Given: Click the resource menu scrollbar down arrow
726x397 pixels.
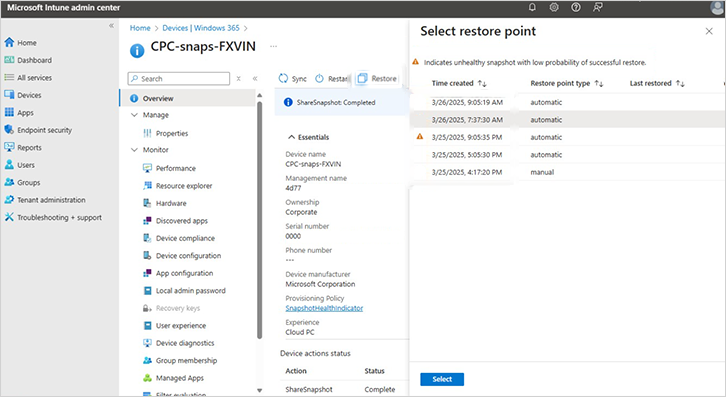Looking at the screenshot, I should click(259, 391).
